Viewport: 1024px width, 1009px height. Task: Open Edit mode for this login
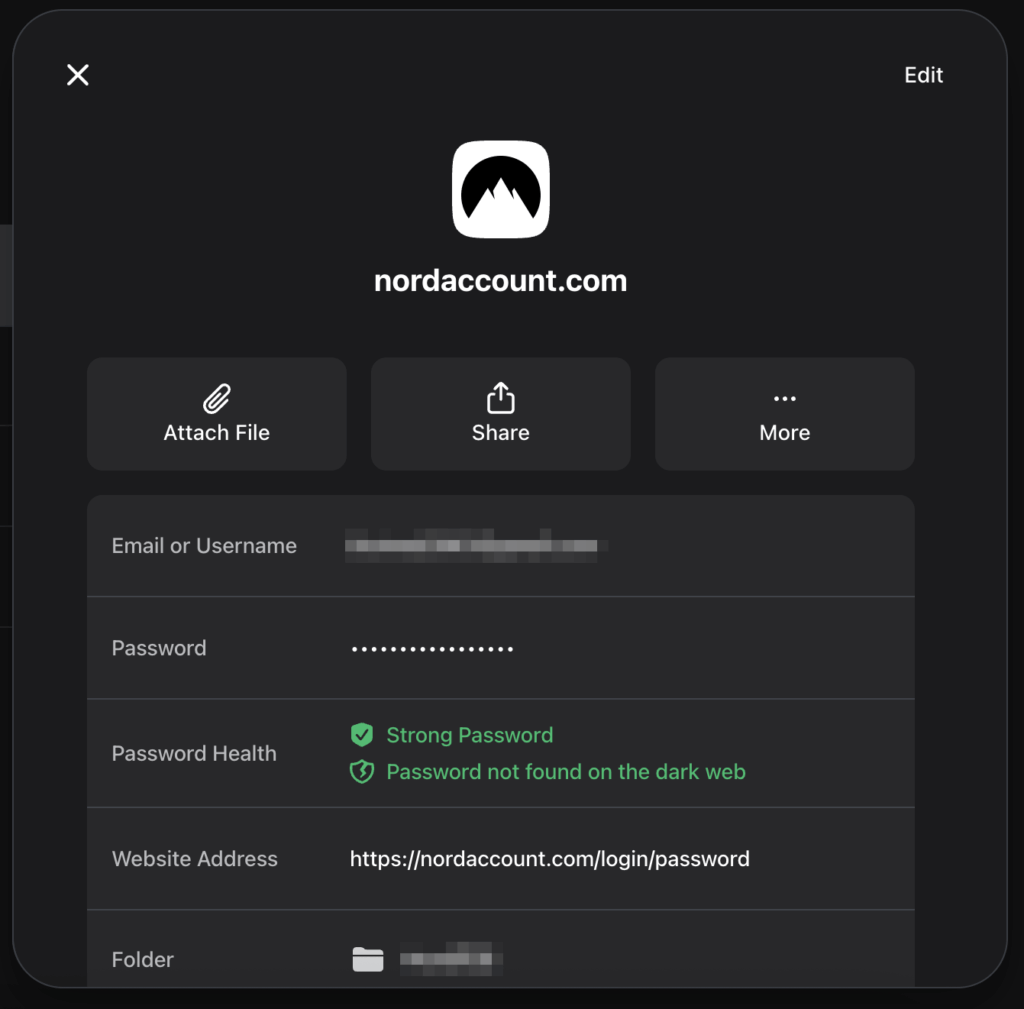click(923, 75)
